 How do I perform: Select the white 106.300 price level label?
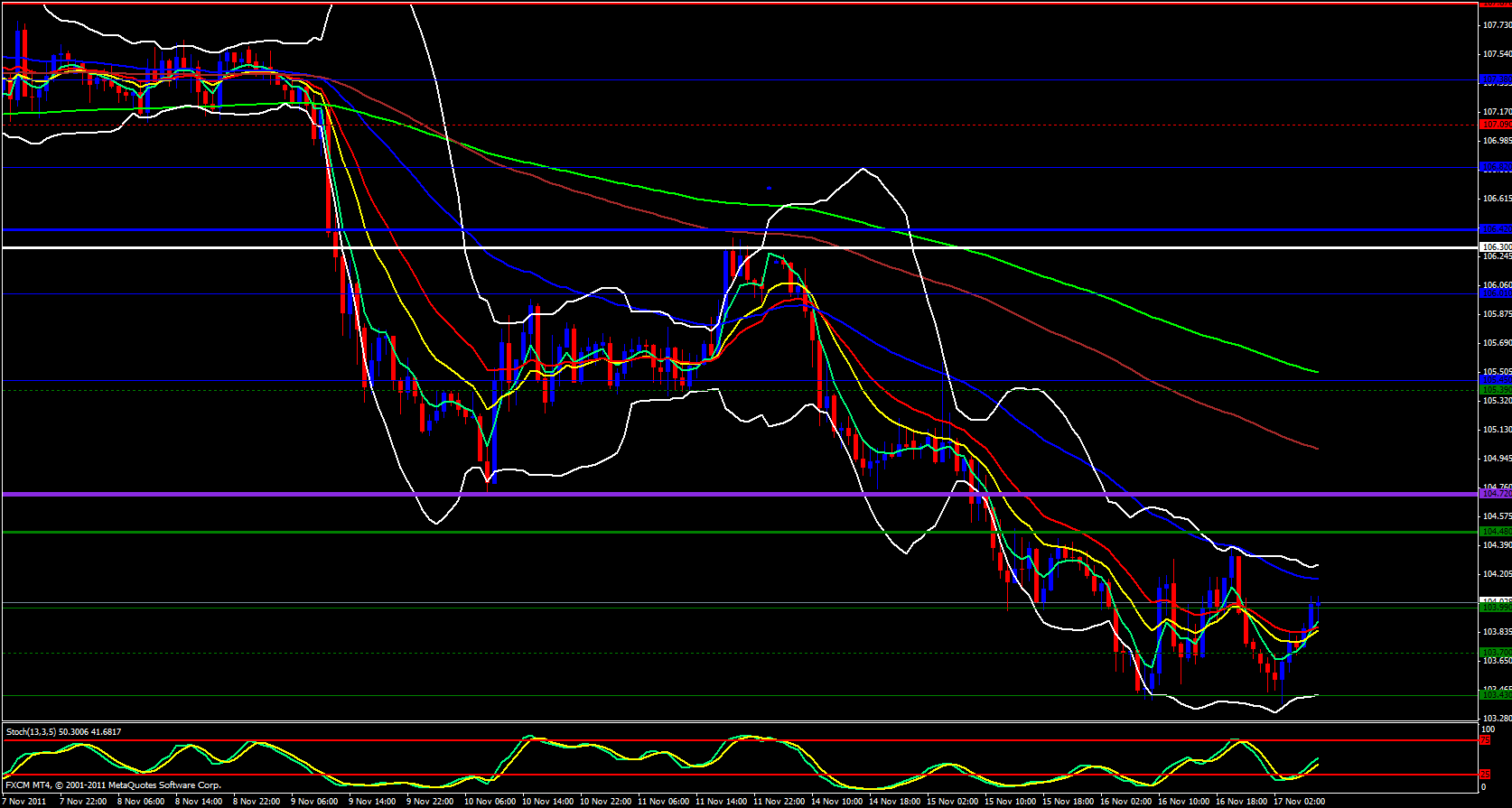[x=1495, y=246]
